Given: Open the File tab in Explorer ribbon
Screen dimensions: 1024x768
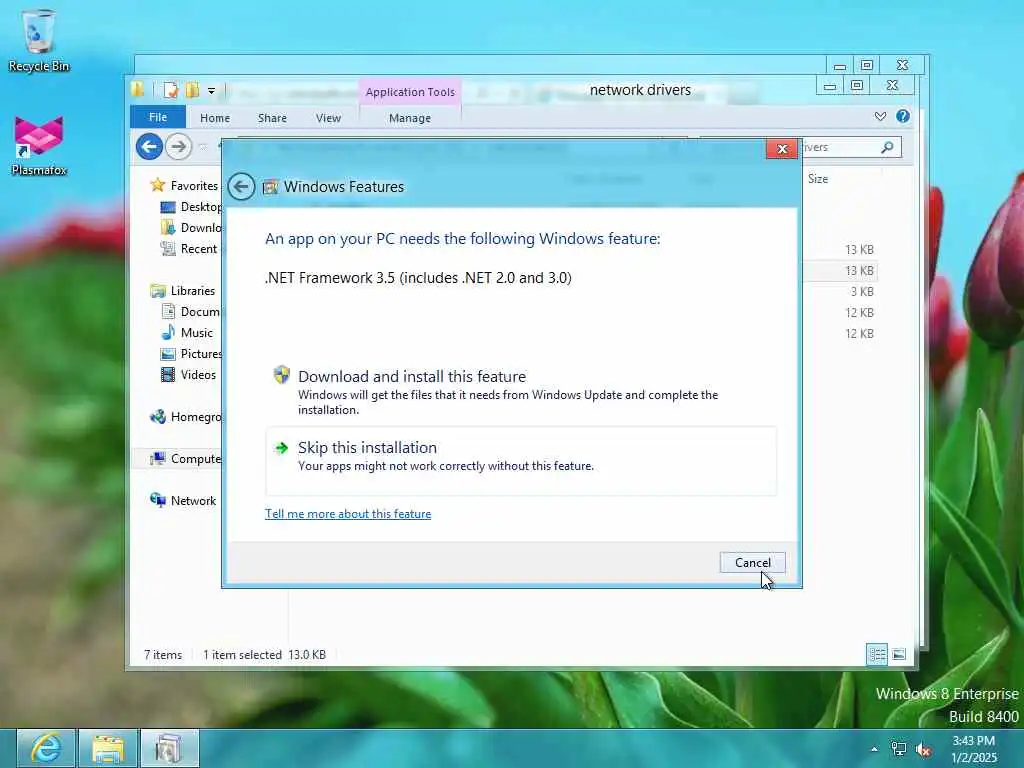Looking at the screenshot, I should pyautogui.click(x=158, y=118).
